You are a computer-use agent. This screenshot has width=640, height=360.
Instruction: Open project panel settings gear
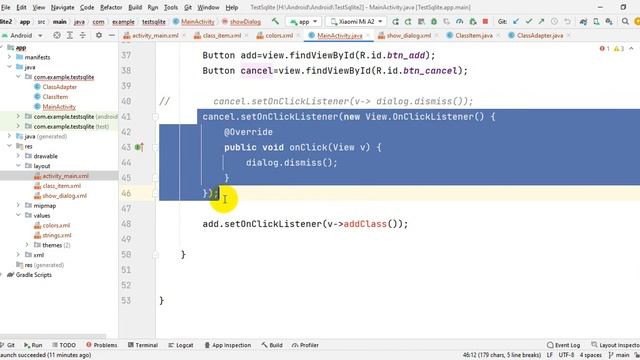pos(99,36)
